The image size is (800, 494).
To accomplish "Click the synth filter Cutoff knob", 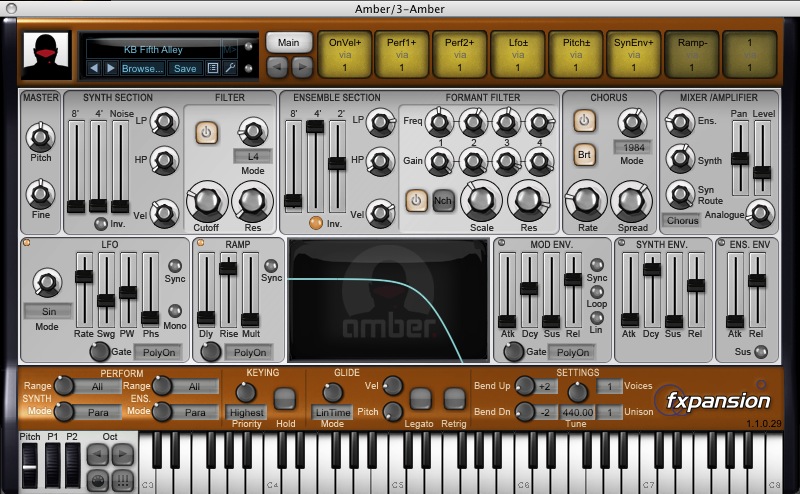I will click(207, 201).
